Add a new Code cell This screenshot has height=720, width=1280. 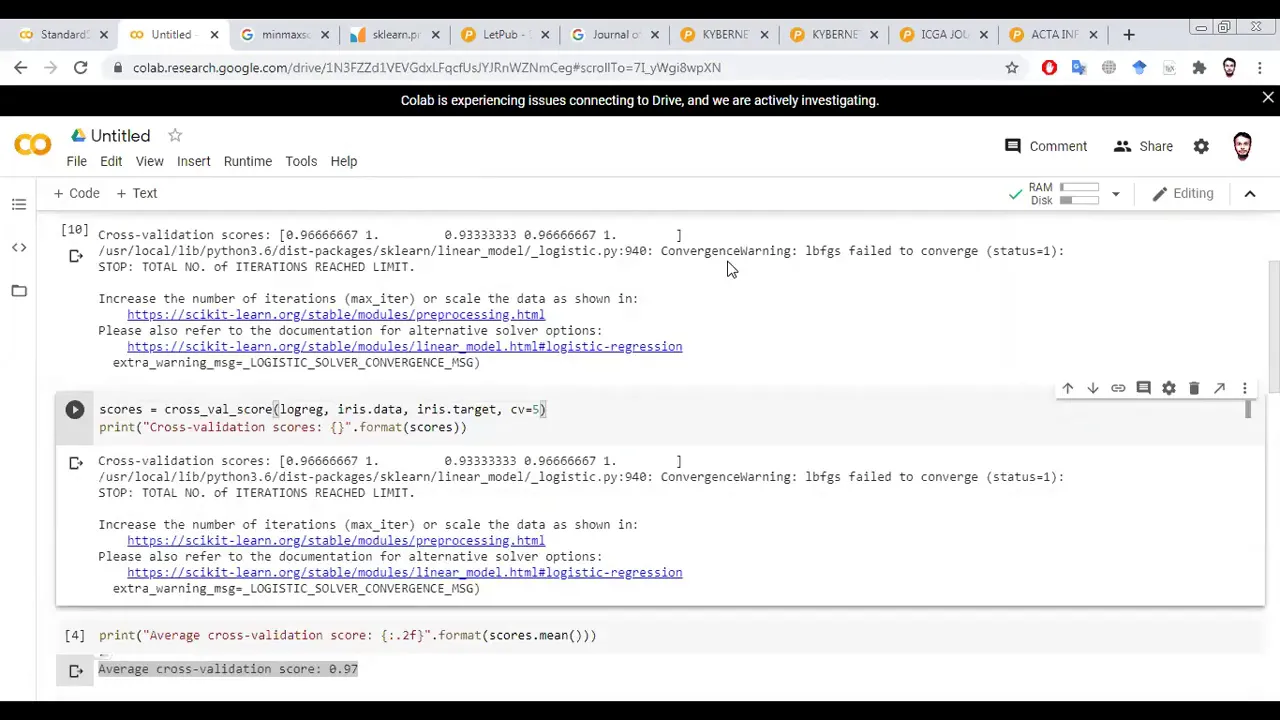(77, 193)
